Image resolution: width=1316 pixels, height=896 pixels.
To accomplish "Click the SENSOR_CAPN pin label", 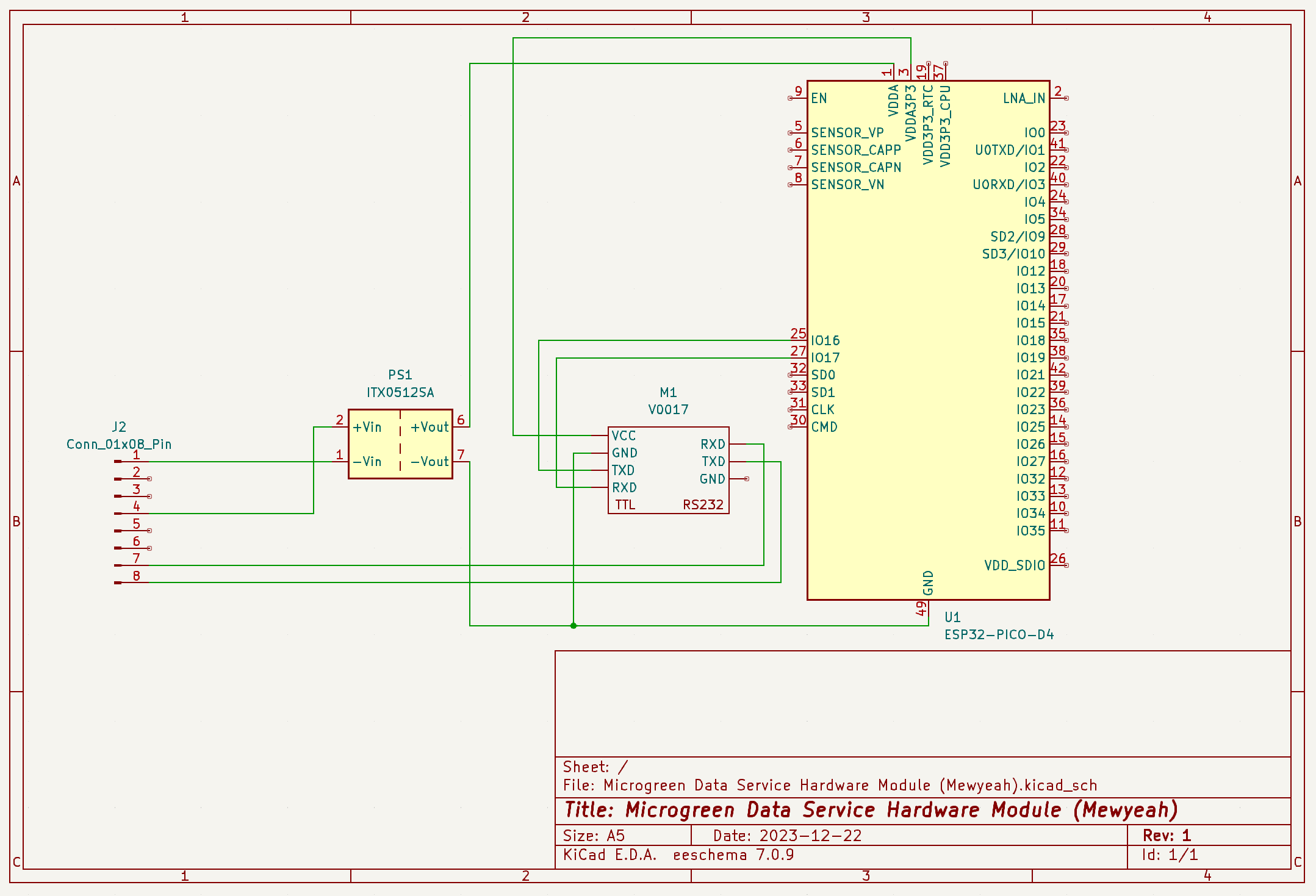I will coord(856,167).
